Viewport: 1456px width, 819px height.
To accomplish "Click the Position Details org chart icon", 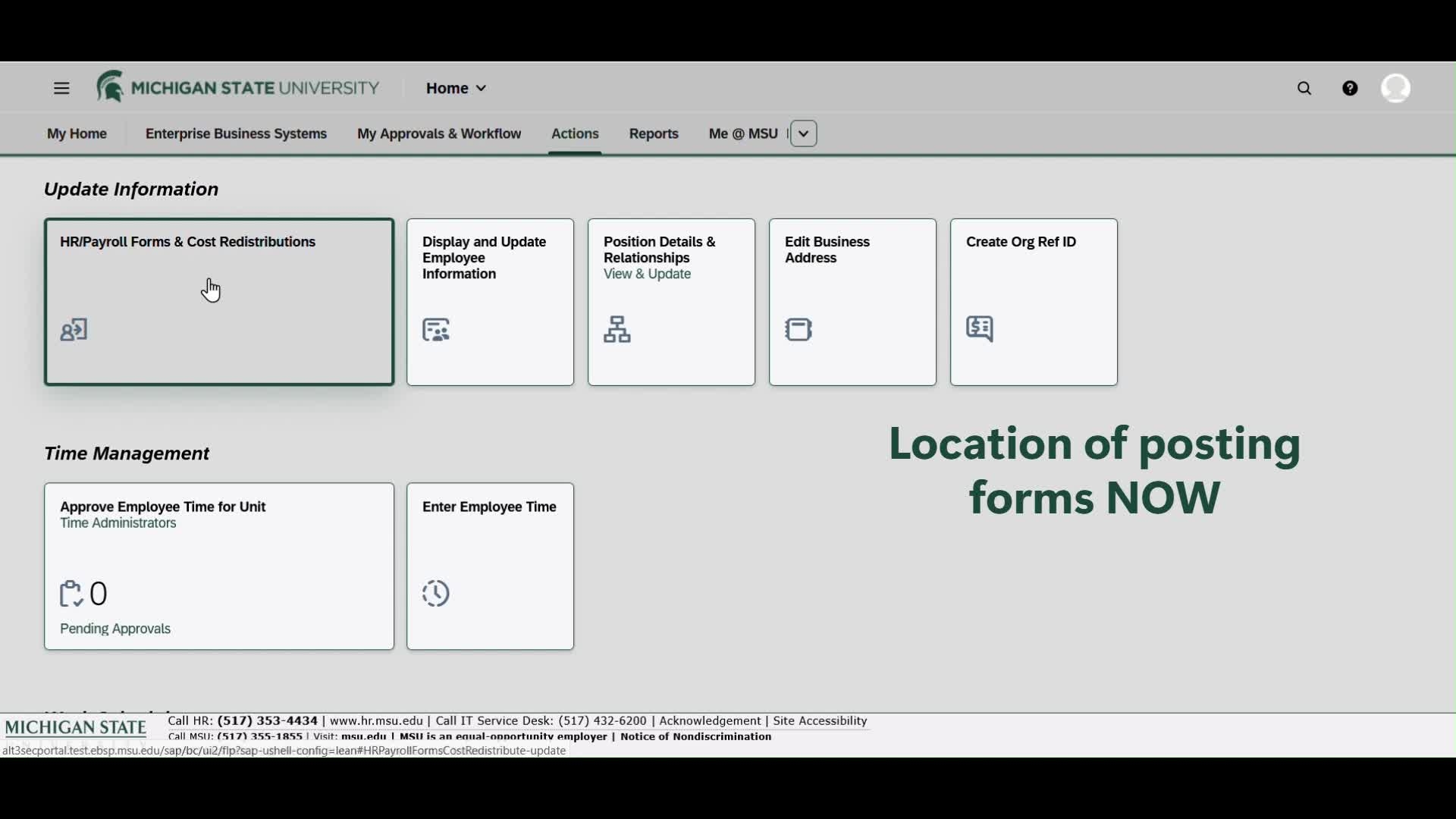I will tap(617, 330).
